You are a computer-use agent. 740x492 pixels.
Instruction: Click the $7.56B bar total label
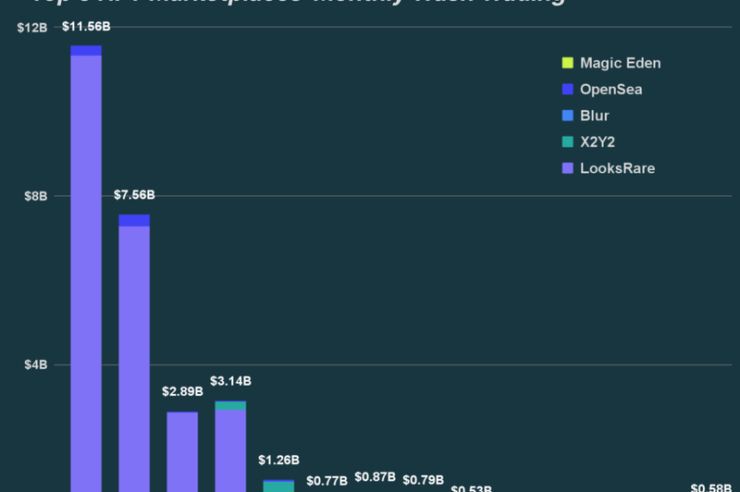[135, 195]
